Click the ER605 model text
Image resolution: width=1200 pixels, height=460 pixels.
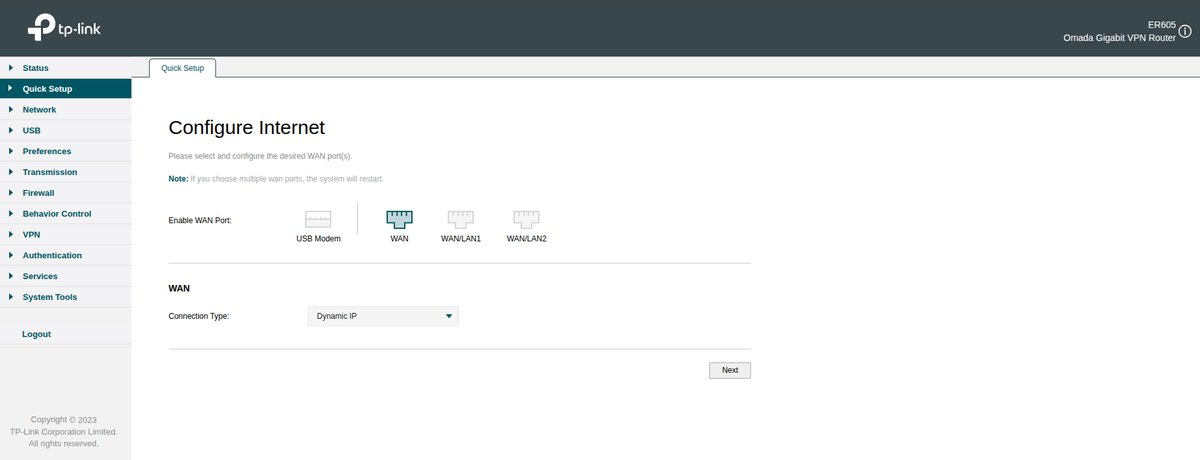pyautogui.click(x=1163, y=24)
